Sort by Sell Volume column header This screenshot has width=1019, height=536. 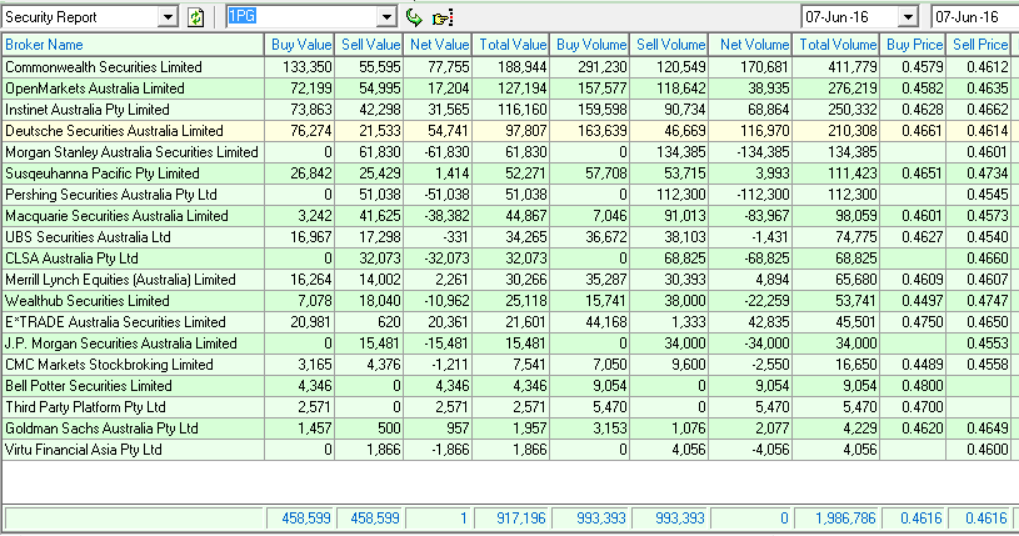669,45
